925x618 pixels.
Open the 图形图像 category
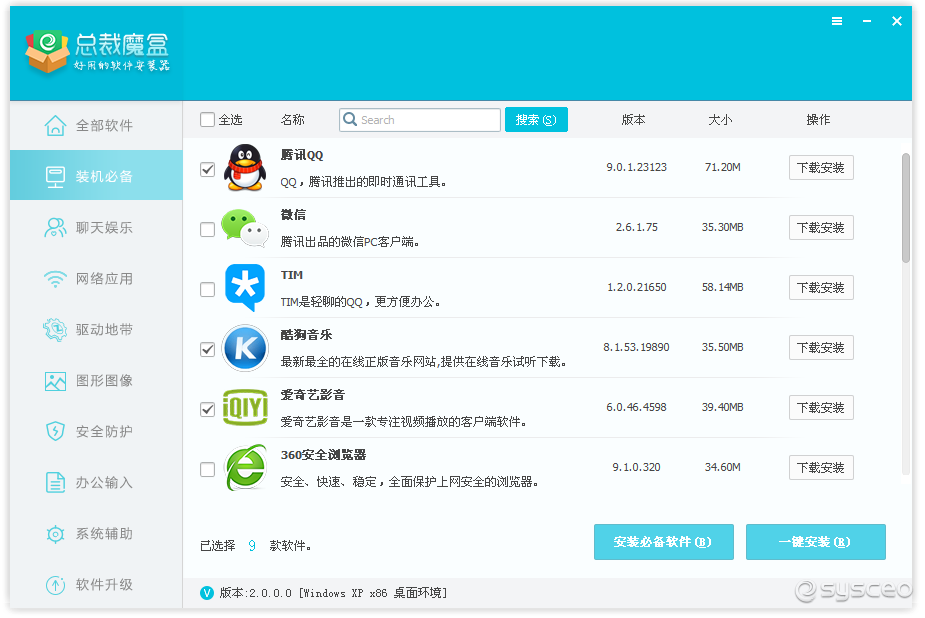pos(96,381)
